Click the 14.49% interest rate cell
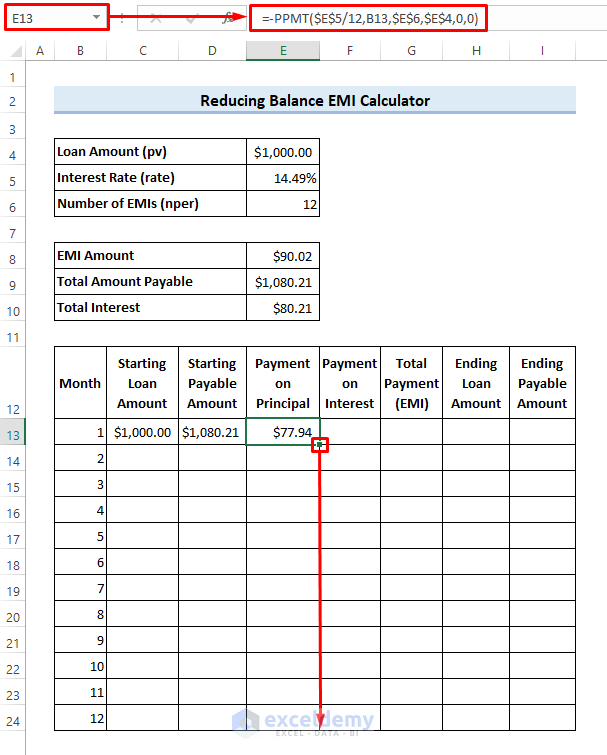 coord(283,178)
